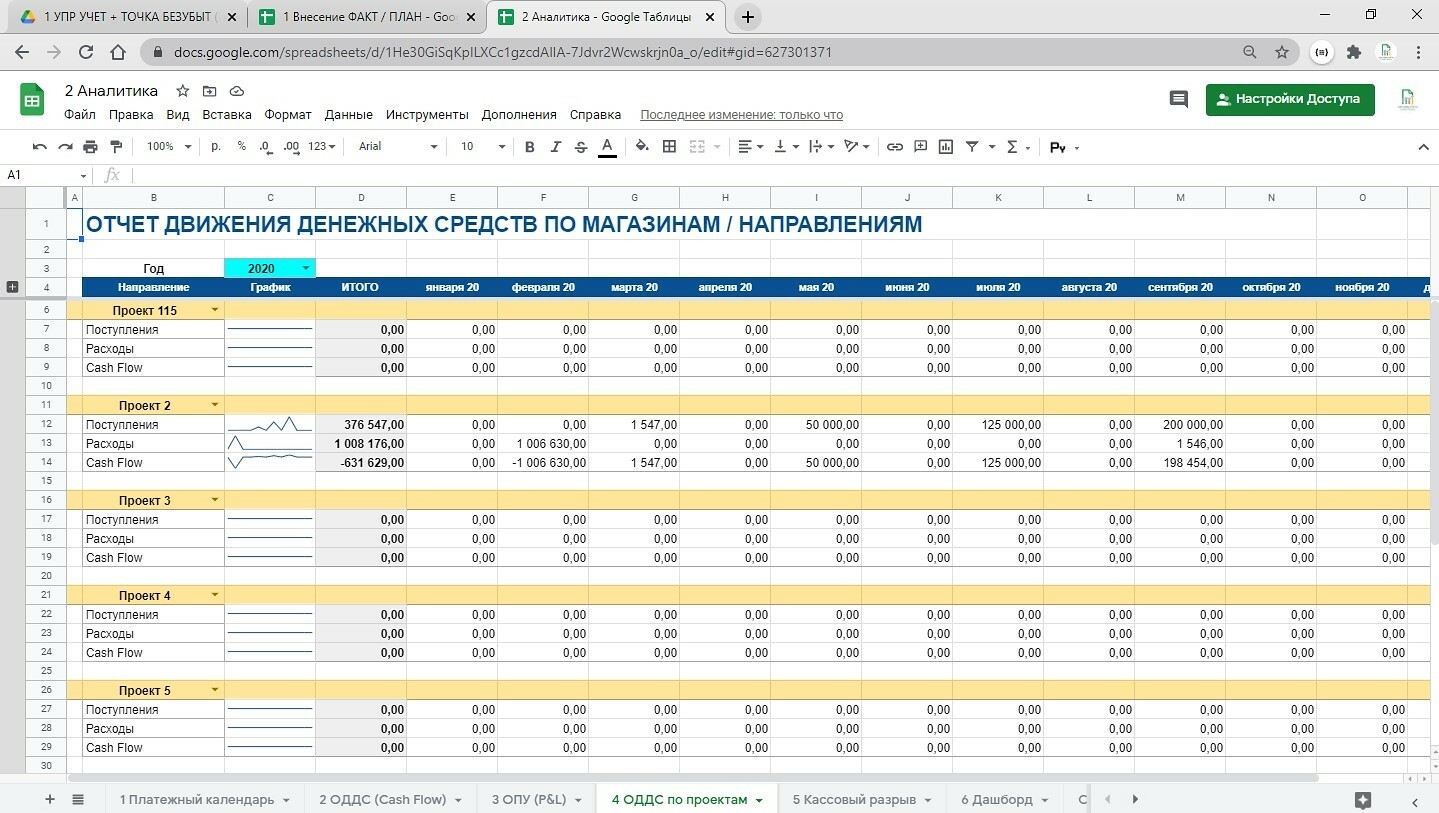
Task: Bookmark this page with star in address bar
Action: tap(1281, 52)
